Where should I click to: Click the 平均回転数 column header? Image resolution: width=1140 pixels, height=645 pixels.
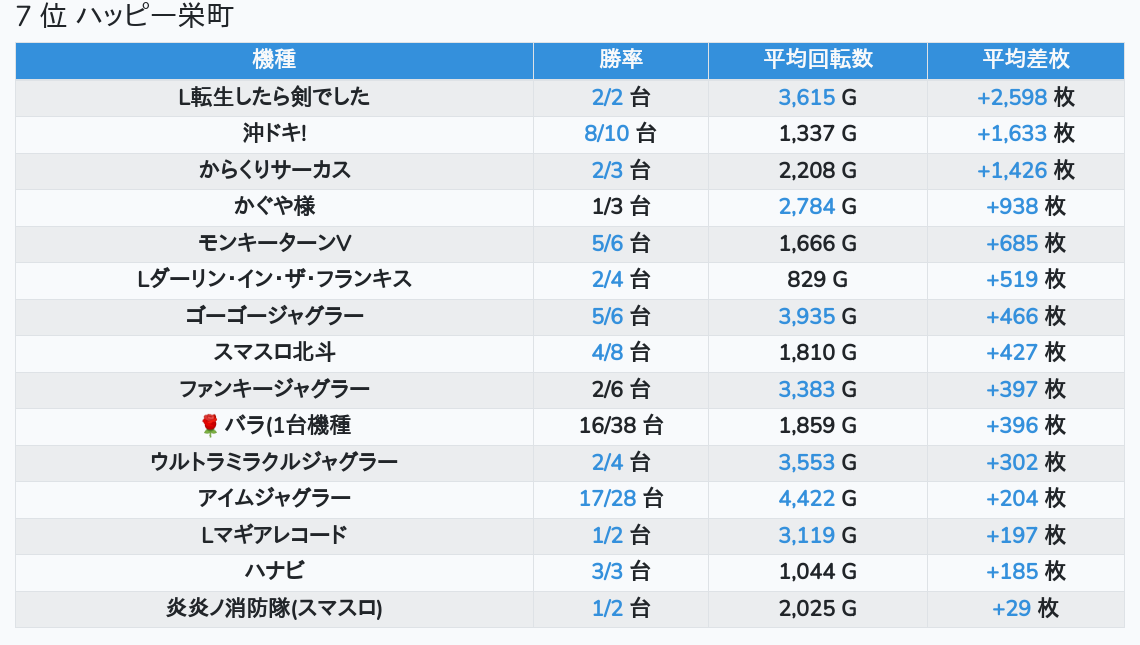pyautogui.click(x=818, y=60)
